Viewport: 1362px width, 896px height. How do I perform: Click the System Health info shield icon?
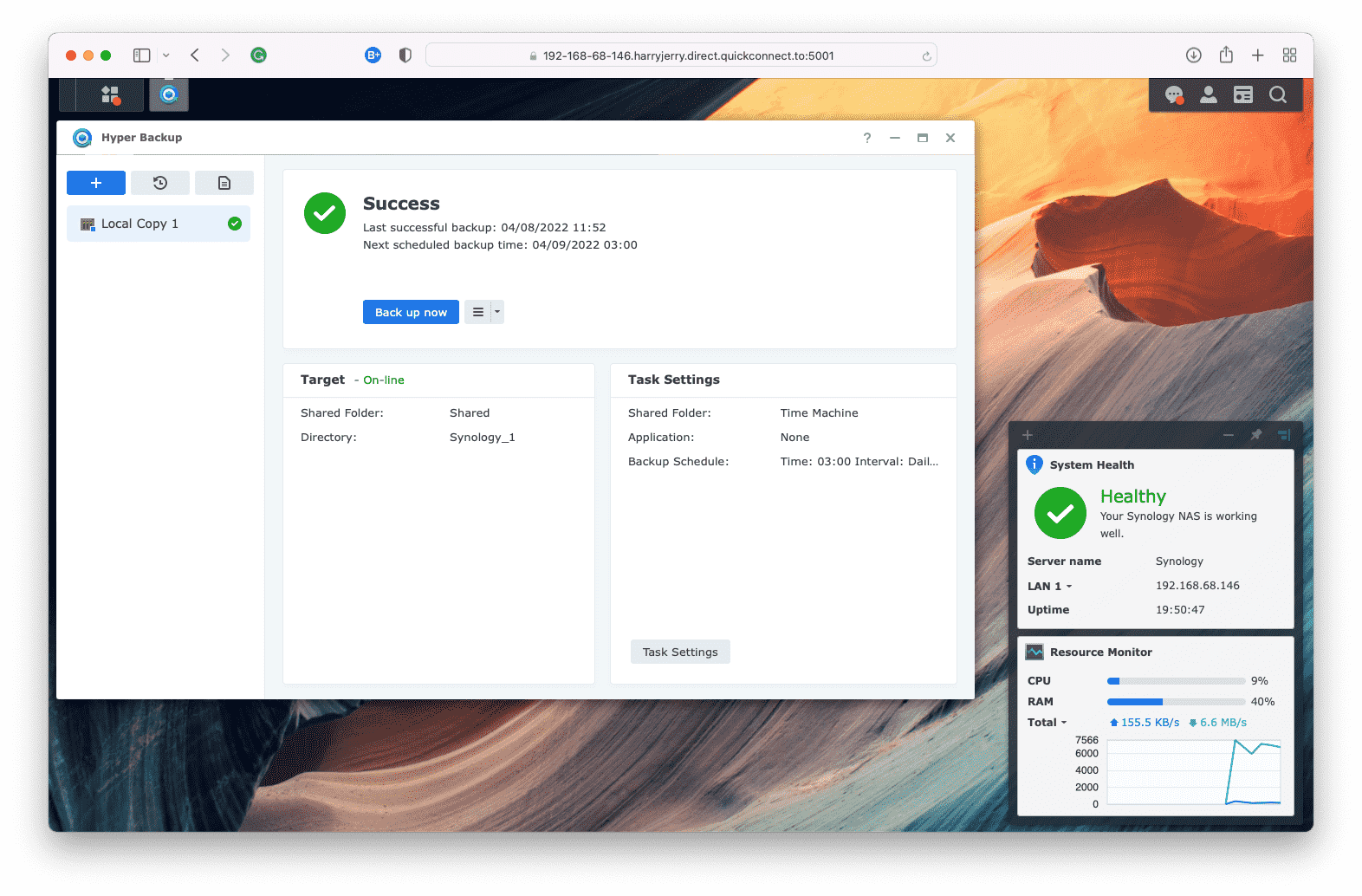pos(1034,464)
